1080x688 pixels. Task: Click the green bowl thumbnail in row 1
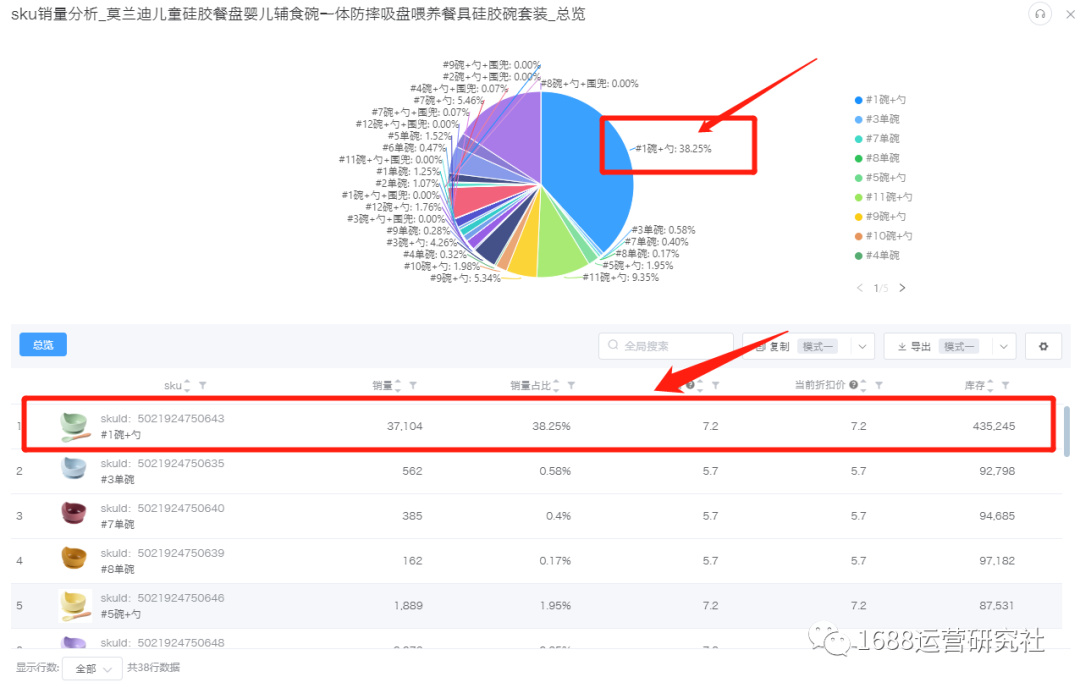[x=73, y=425]
